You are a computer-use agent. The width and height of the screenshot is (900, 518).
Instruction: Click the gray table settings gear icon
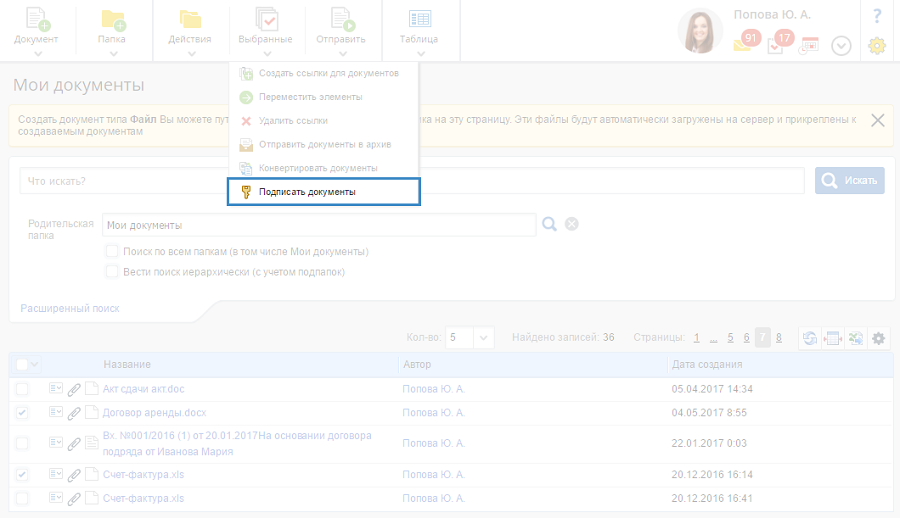click(879, 338)
